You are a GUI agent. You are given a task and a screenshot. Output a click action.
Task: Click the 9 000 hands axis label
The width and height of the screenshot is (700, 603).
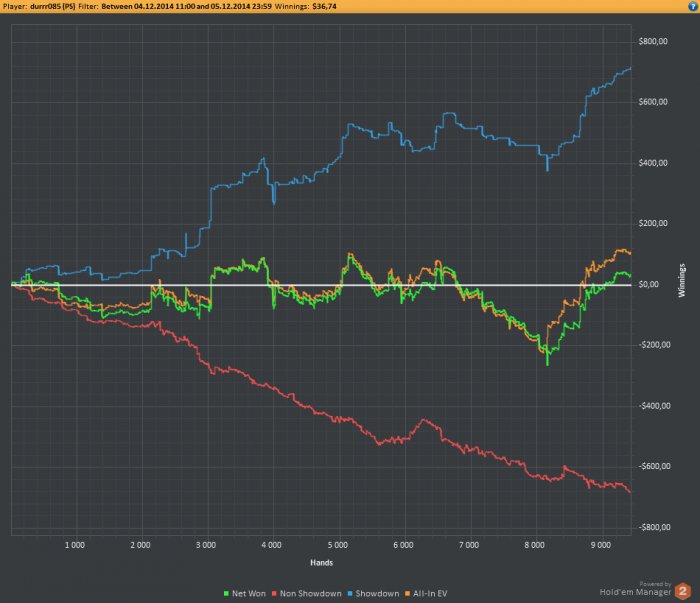pos(600,545)
